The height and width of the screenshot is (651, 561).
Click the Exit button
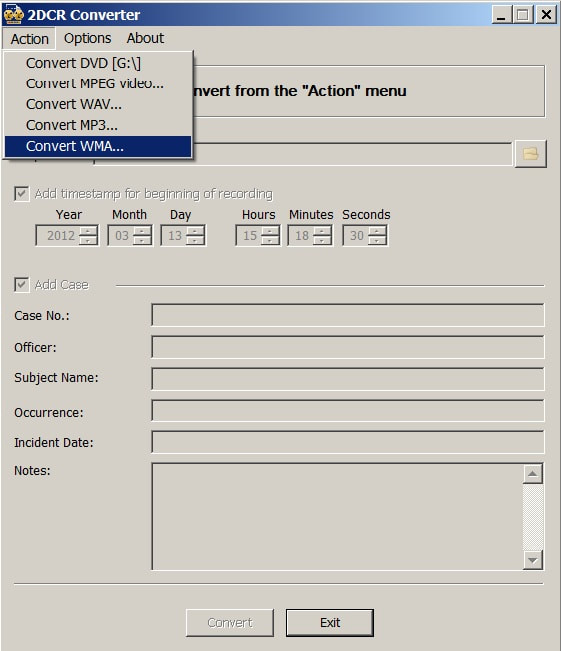coord(330,622)
